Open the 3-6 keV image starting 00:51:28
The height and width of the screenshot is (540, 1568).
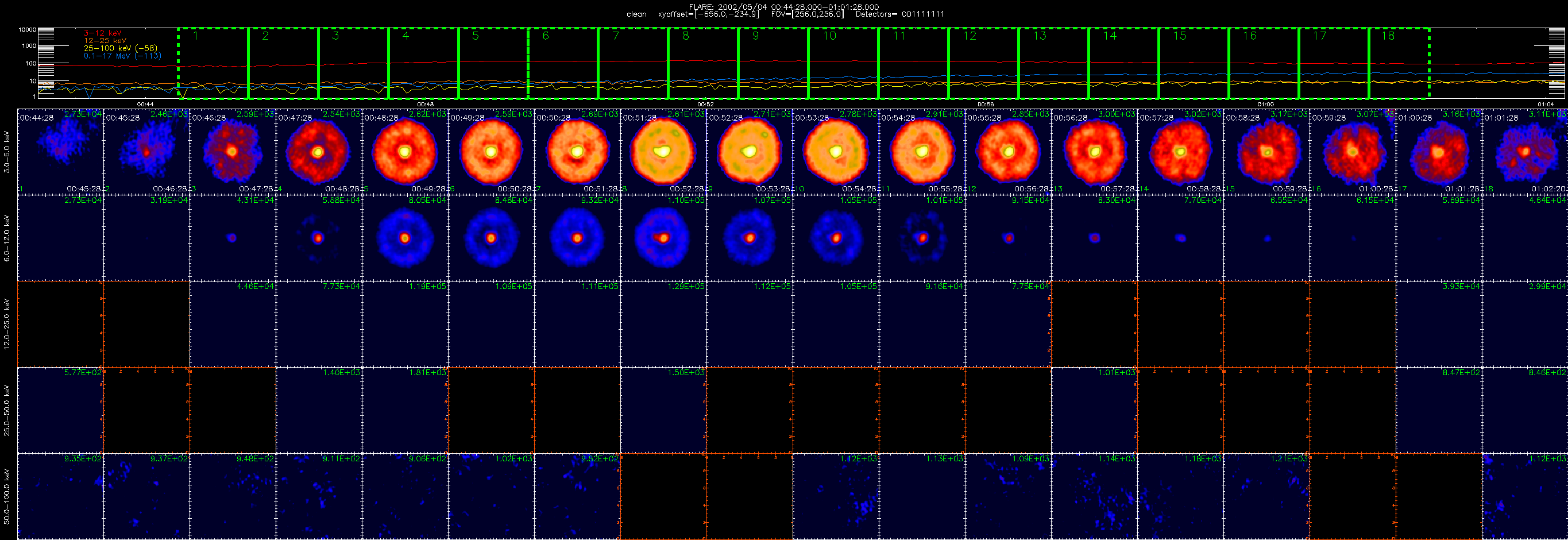(663, 152)
